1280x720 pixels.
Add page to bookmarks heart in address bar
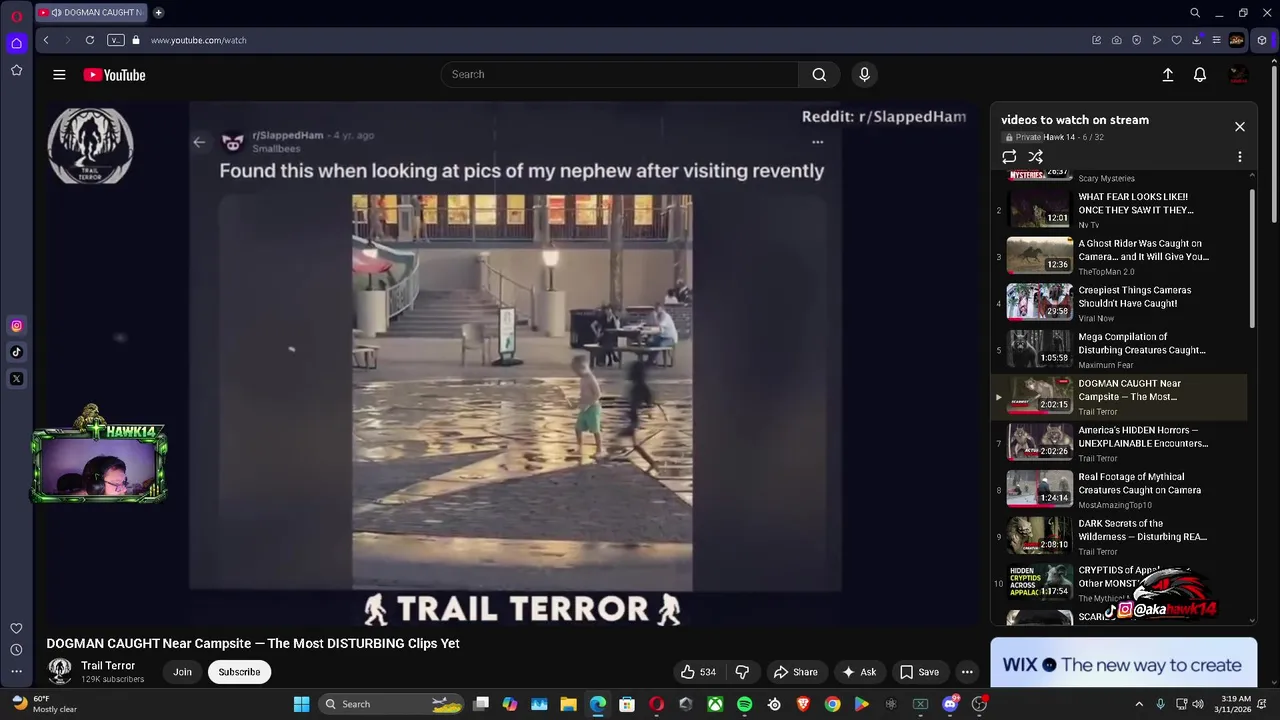1176,40
